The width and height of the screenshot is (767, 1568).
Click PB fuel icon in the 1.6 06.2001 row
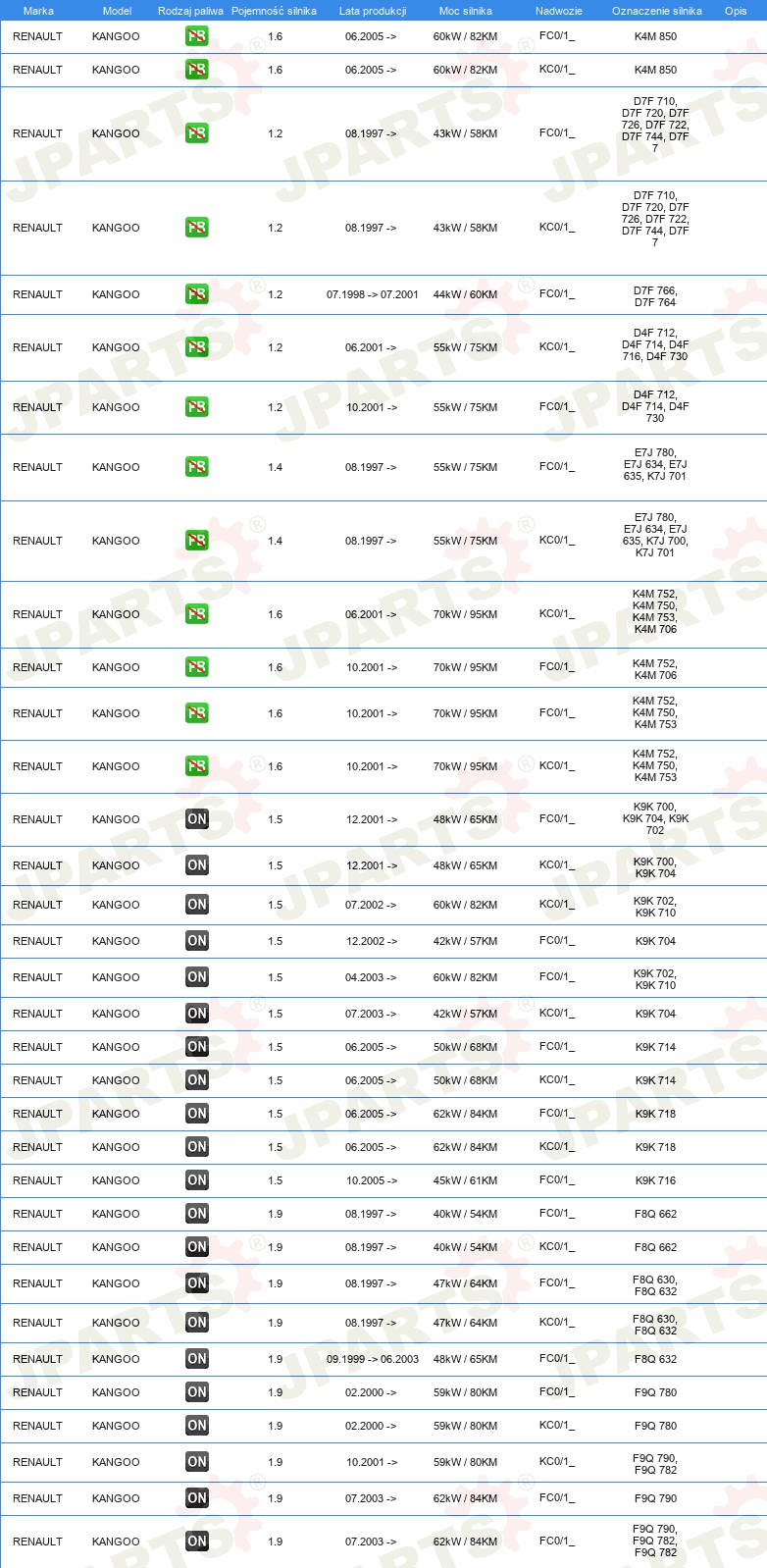tap(197, 614)
